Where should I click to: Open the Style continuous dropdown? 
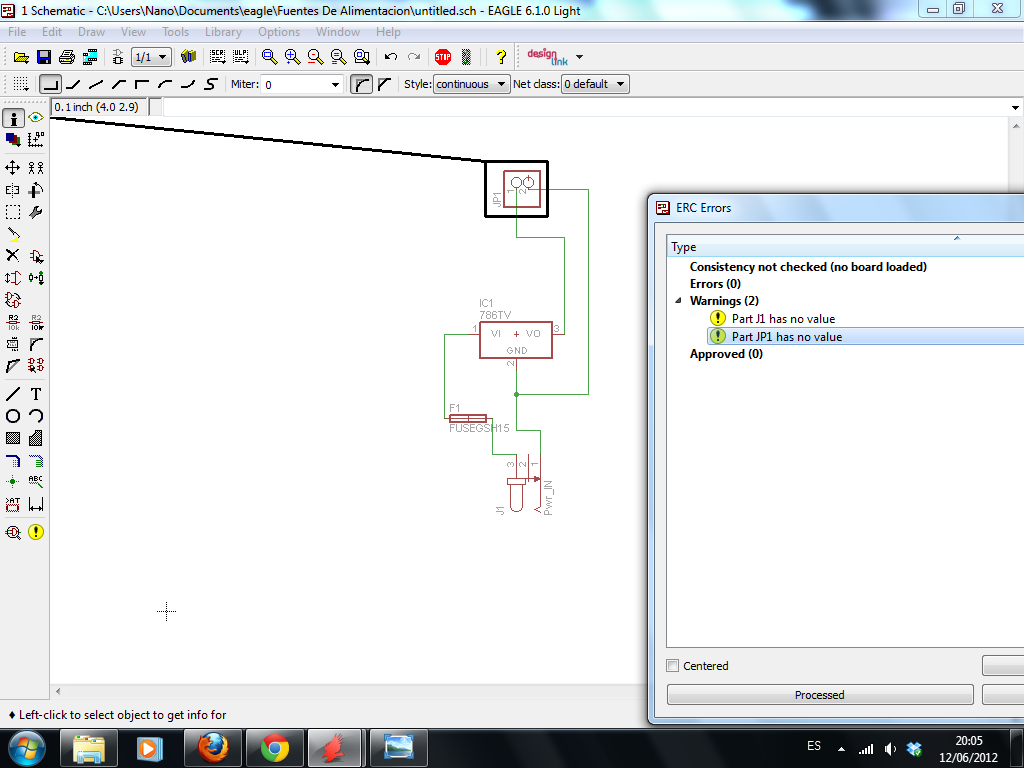pos(471,84)
